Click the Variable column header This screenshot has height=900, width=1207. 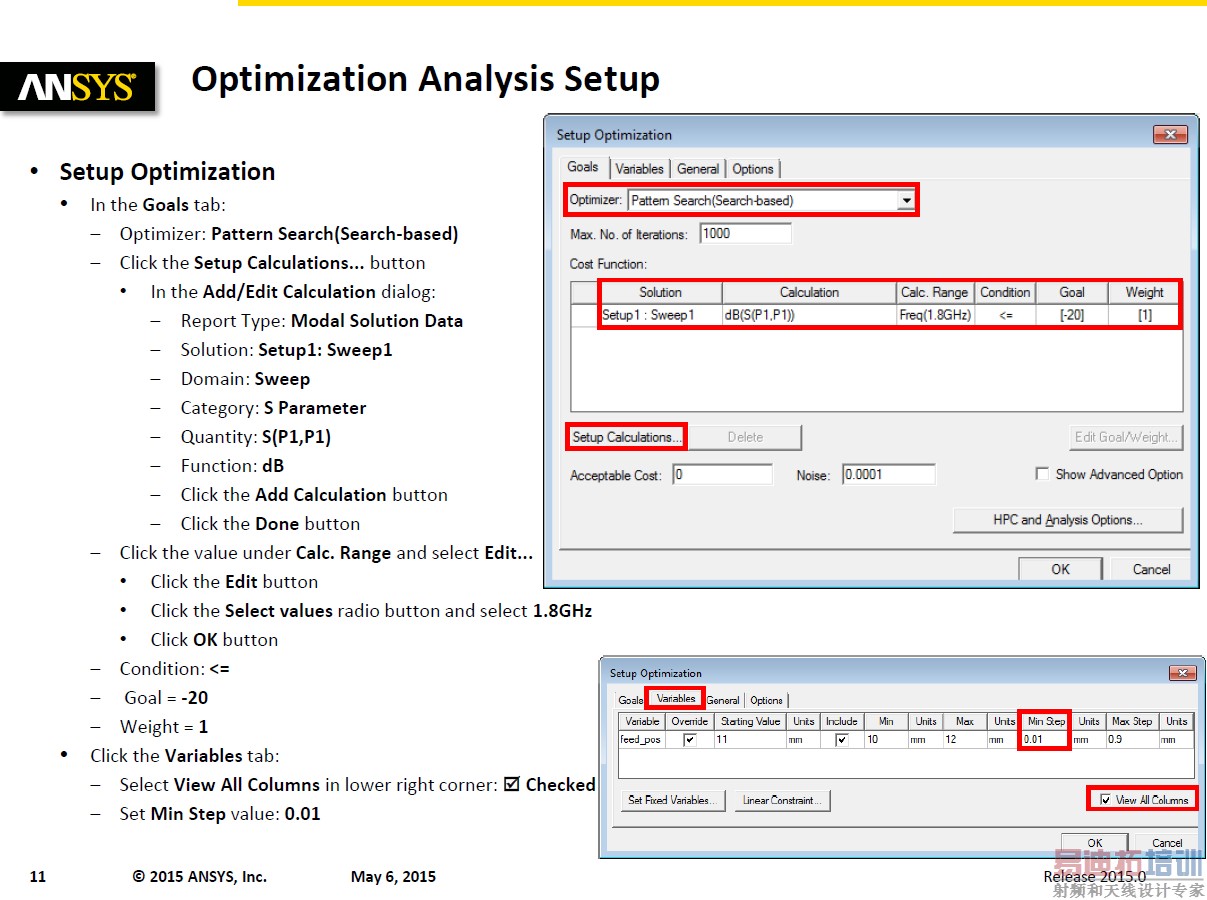click(642, 721)
